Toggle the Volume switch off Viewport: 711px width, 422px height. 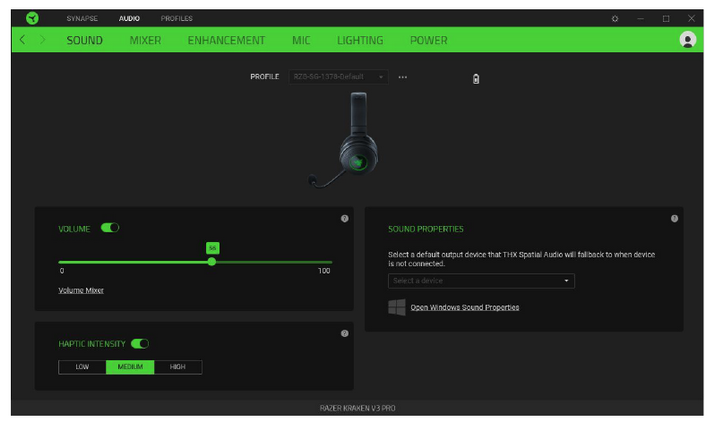pyautogui.click(x=110, y=228)
